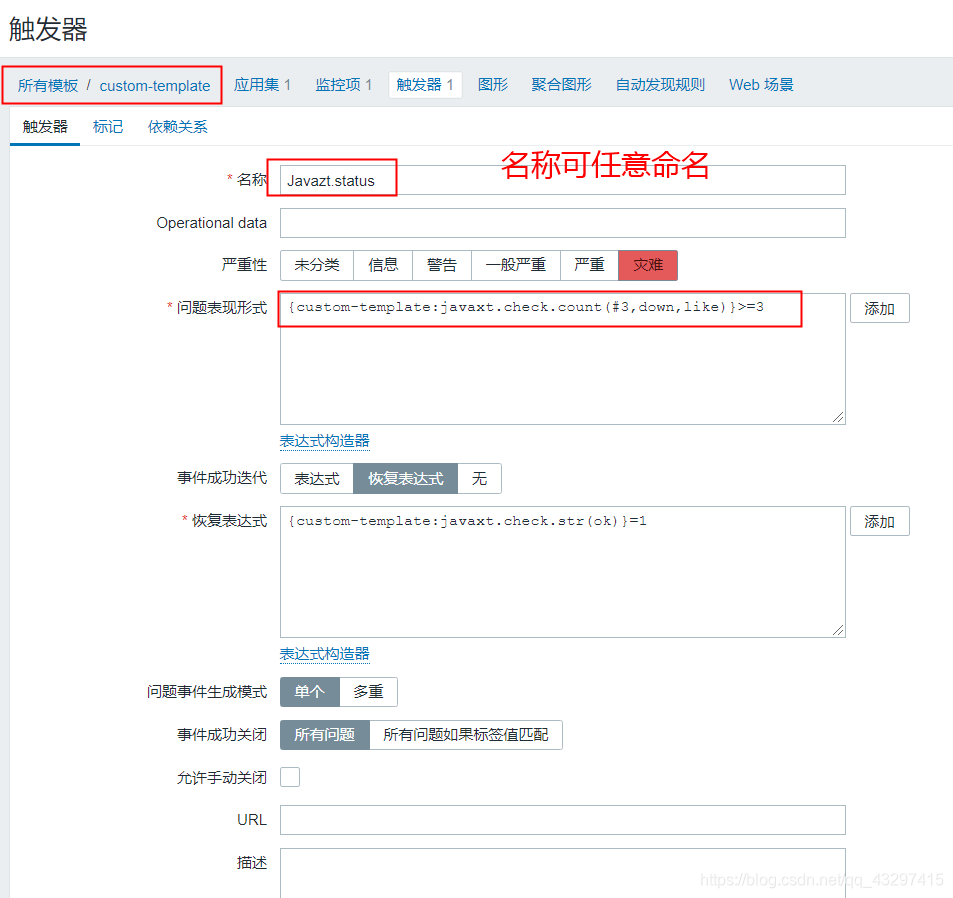Image resolution: width=953 pixels, height=898 pixels.
Task: Go to 监控项 1 section
Action: point(343,85)
